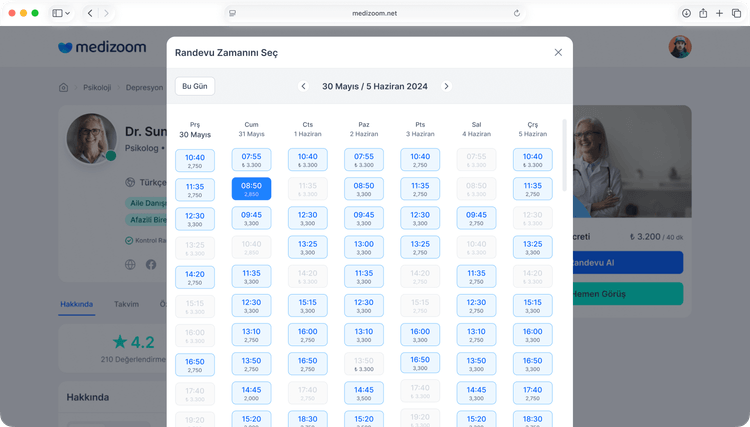Advance to next week with right chevron
The height and width of the screenshot is (427, 750).
click(446, 86)
